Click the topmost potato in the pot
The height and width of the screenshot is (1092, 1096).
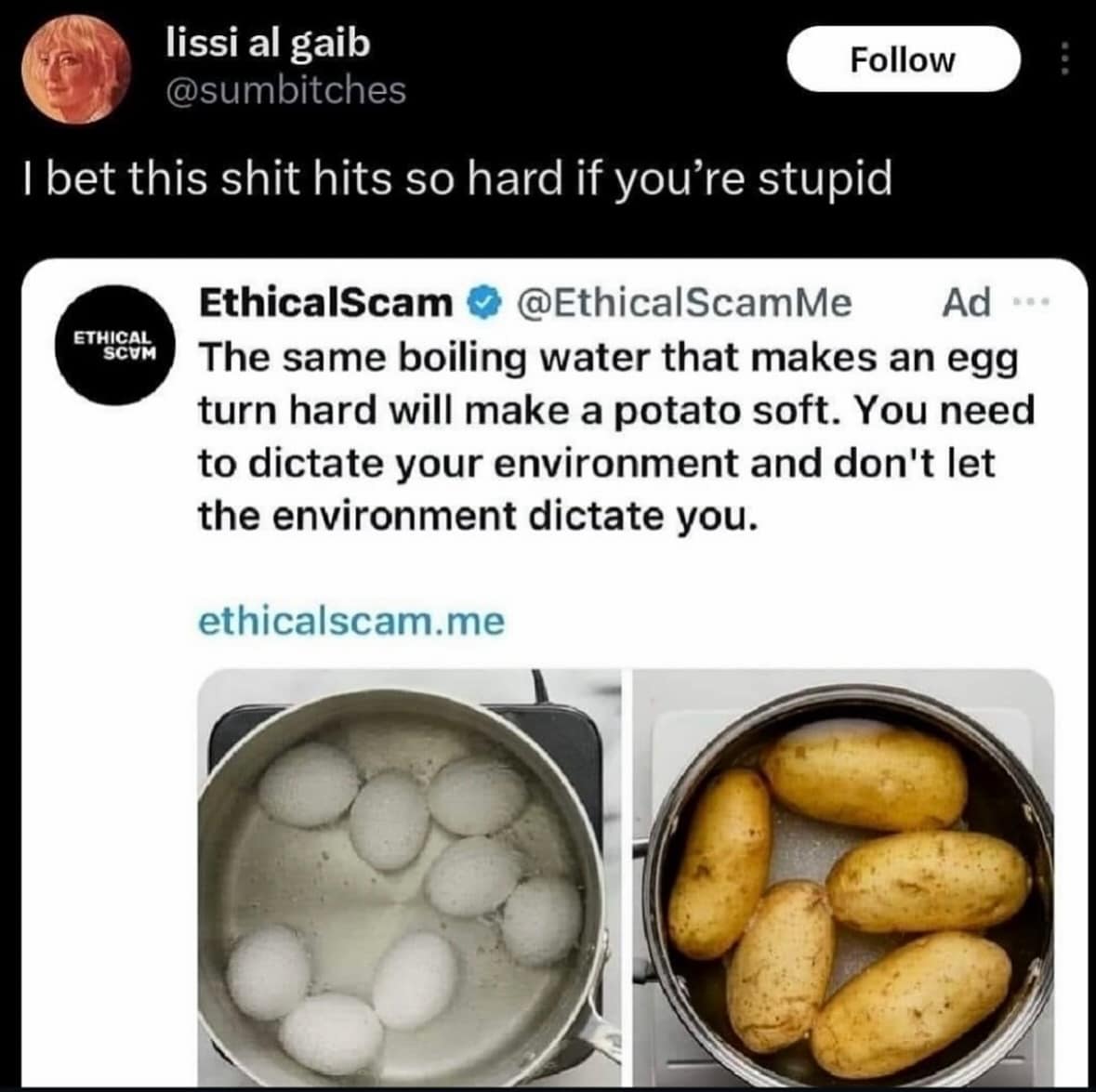(865, 776)
